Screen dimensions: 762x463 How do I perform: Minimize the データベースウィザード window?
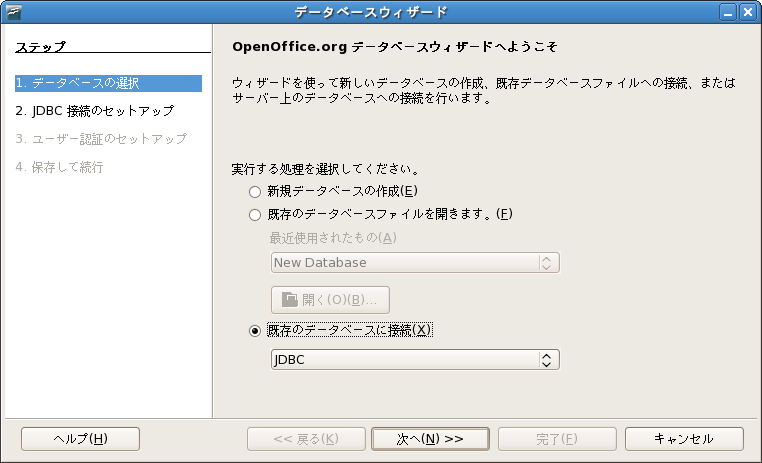(x=728, y=12)
